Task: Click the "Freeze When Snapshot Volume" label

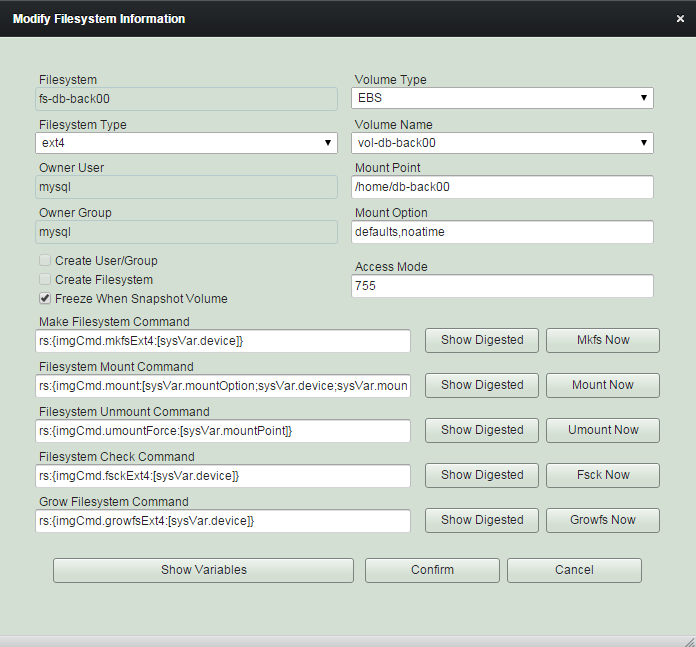Action: click(141, 299)
